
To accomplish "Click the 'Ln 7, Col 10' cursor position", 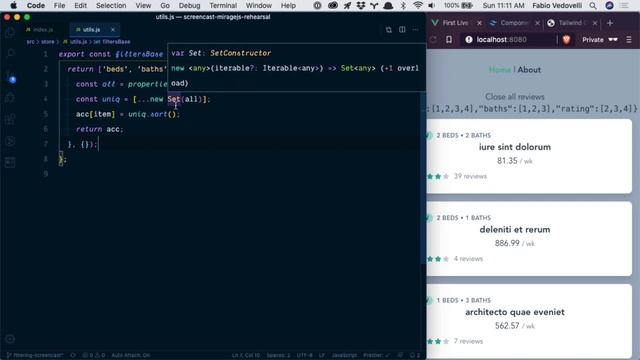I will coord(246,355).
